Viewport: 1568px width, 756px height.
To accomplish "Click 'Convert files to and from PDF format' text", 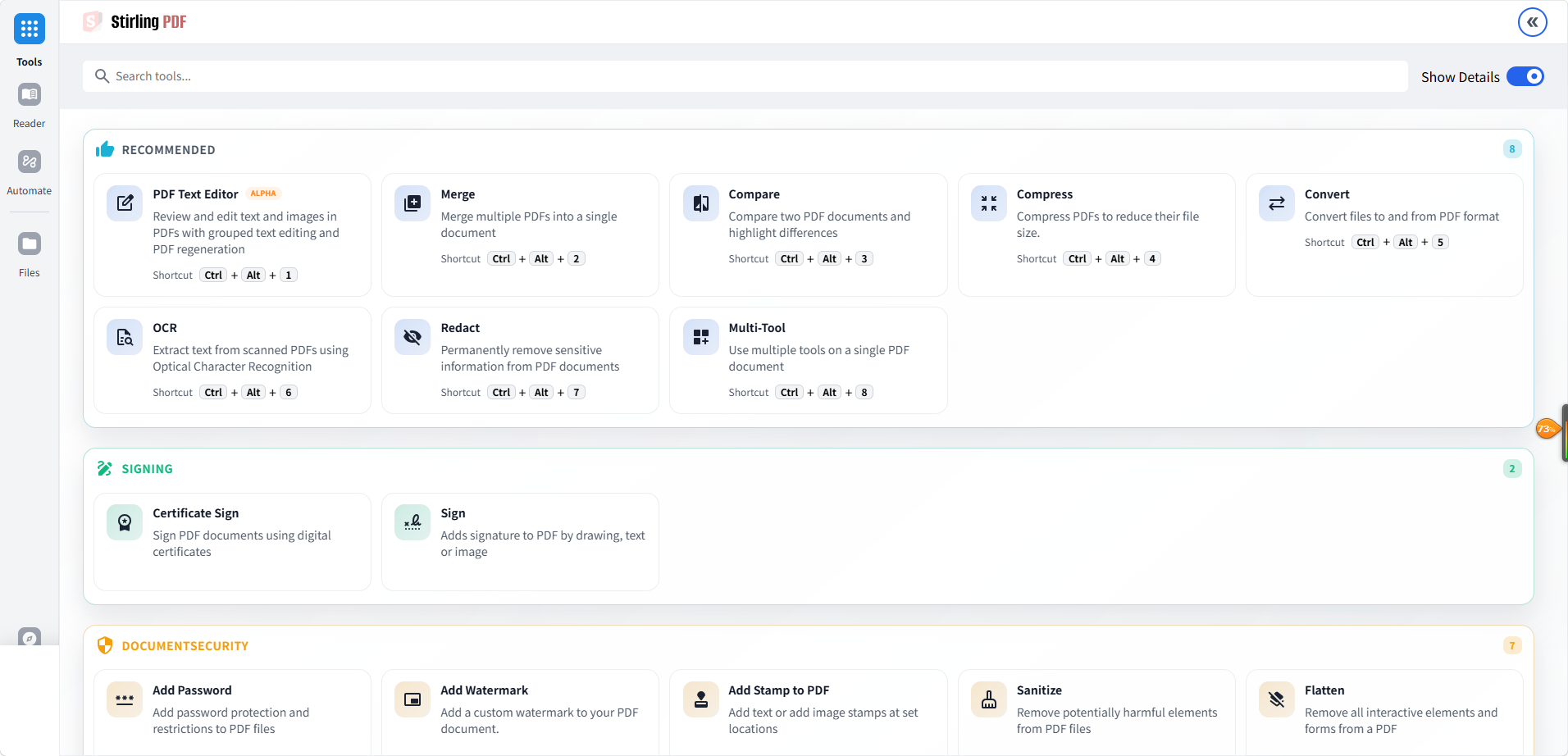I will 1402,216.
